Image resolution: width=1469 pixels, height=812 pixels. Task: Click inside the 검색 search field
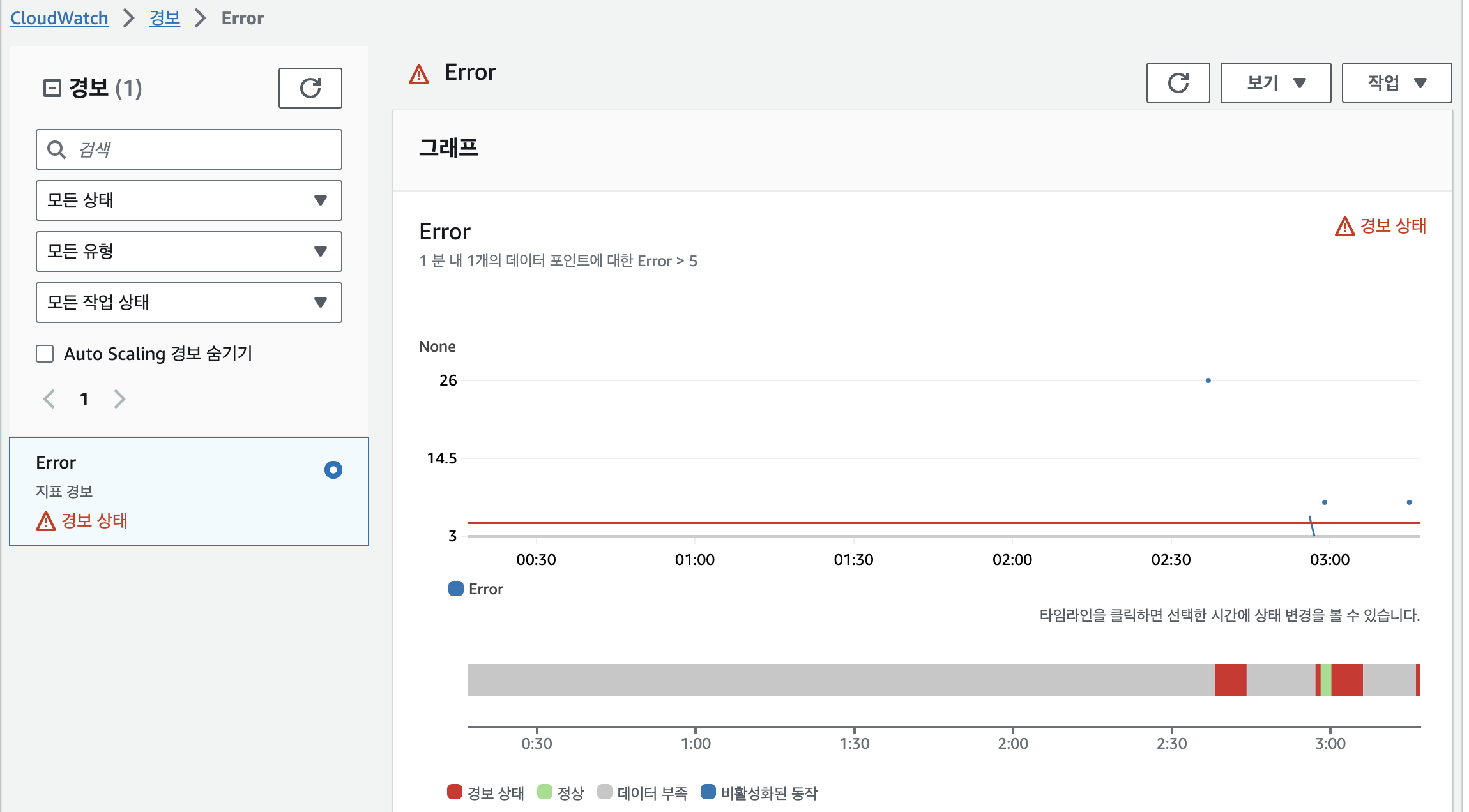pos(192,149)
